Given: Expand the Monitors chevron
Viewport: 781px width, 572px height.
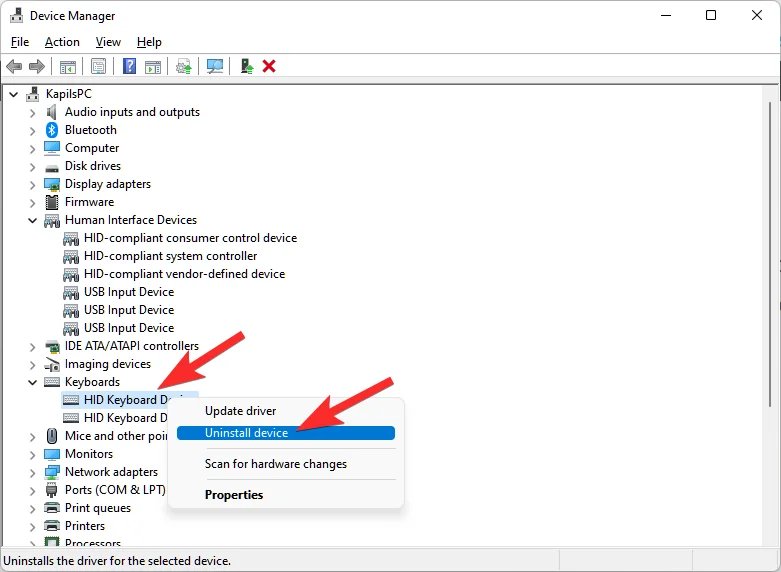Looking at the screenshot, I should 32,454.
